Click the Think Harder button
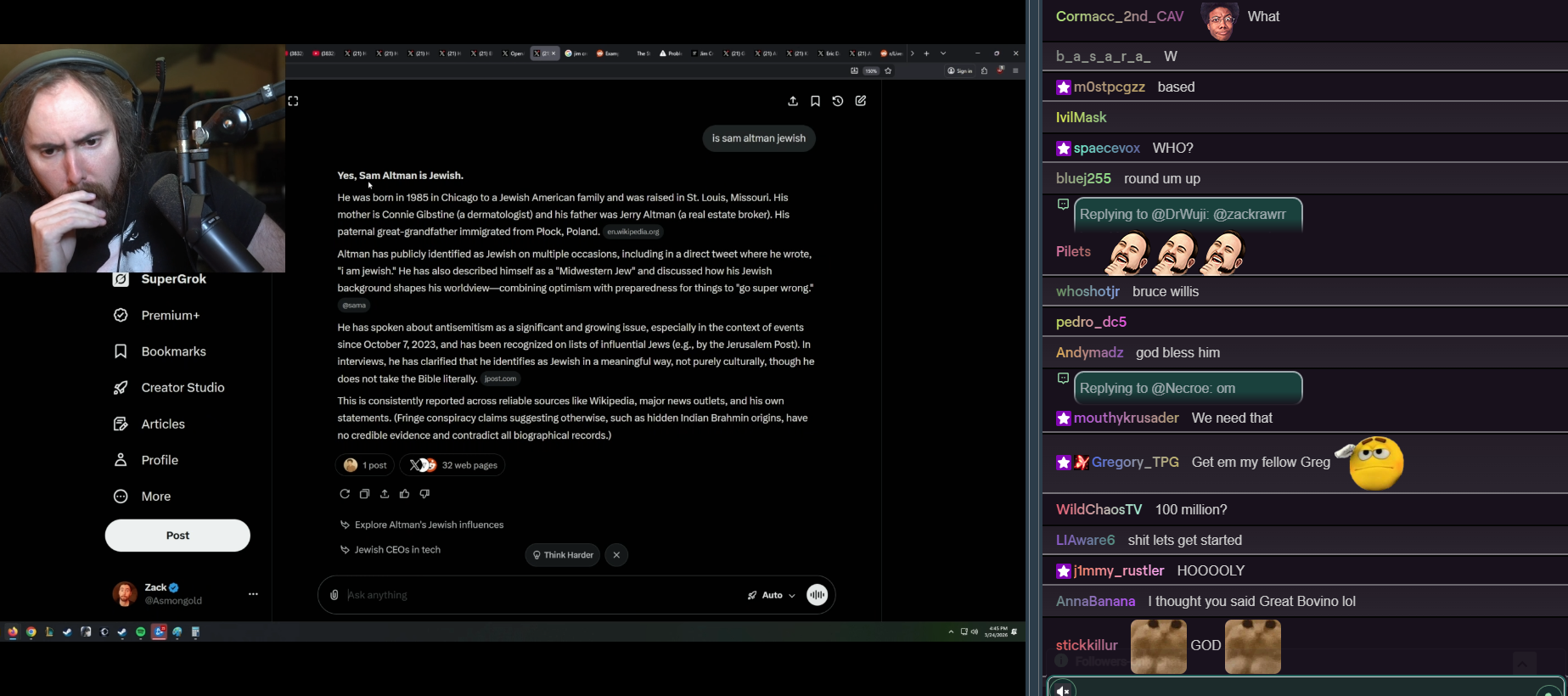Screen dimensions: 1568x696 [x=563, y=555]
